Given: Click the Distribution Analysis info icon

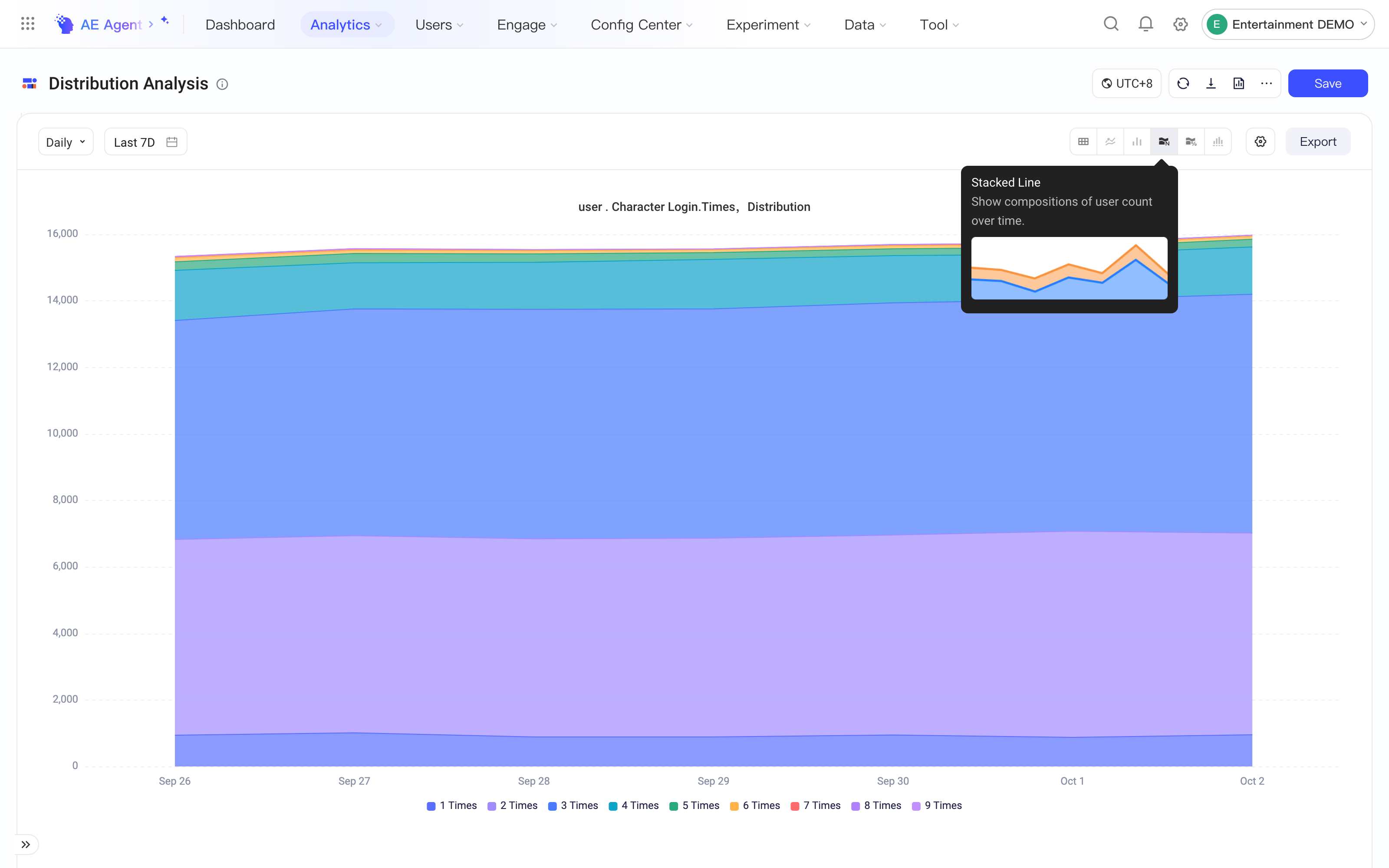Looking at the screenshot, I should (222, 84).
